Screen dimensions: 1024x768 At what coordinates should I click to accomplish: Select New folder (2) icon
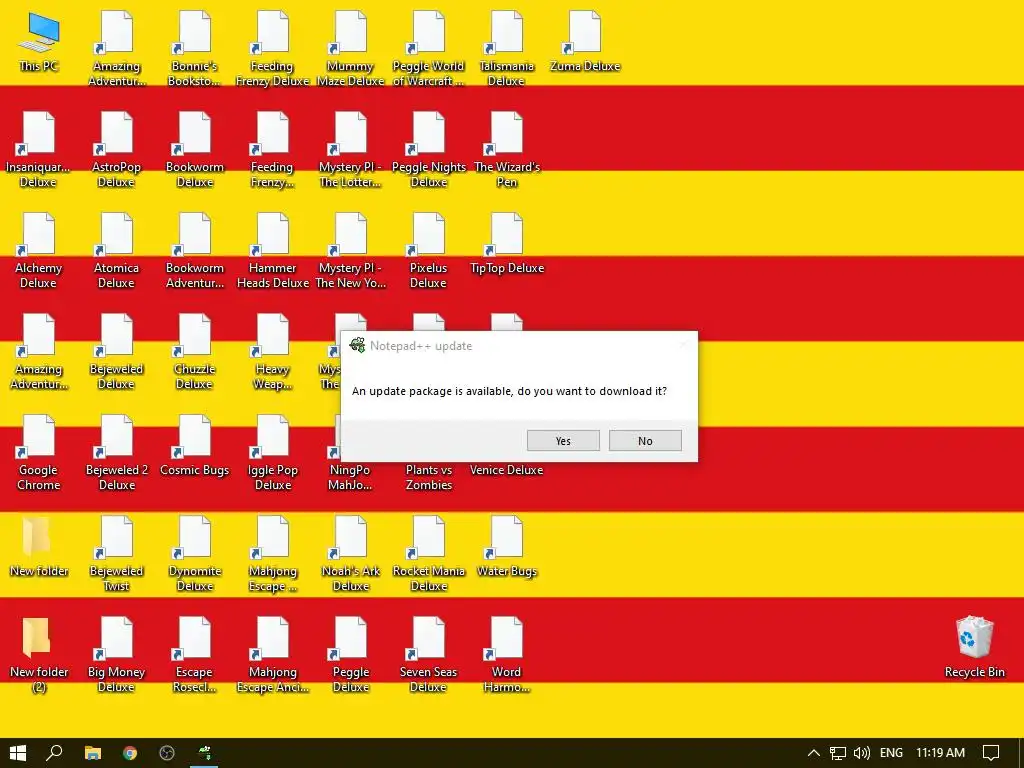pyautogui.click(x=39, y=656)
